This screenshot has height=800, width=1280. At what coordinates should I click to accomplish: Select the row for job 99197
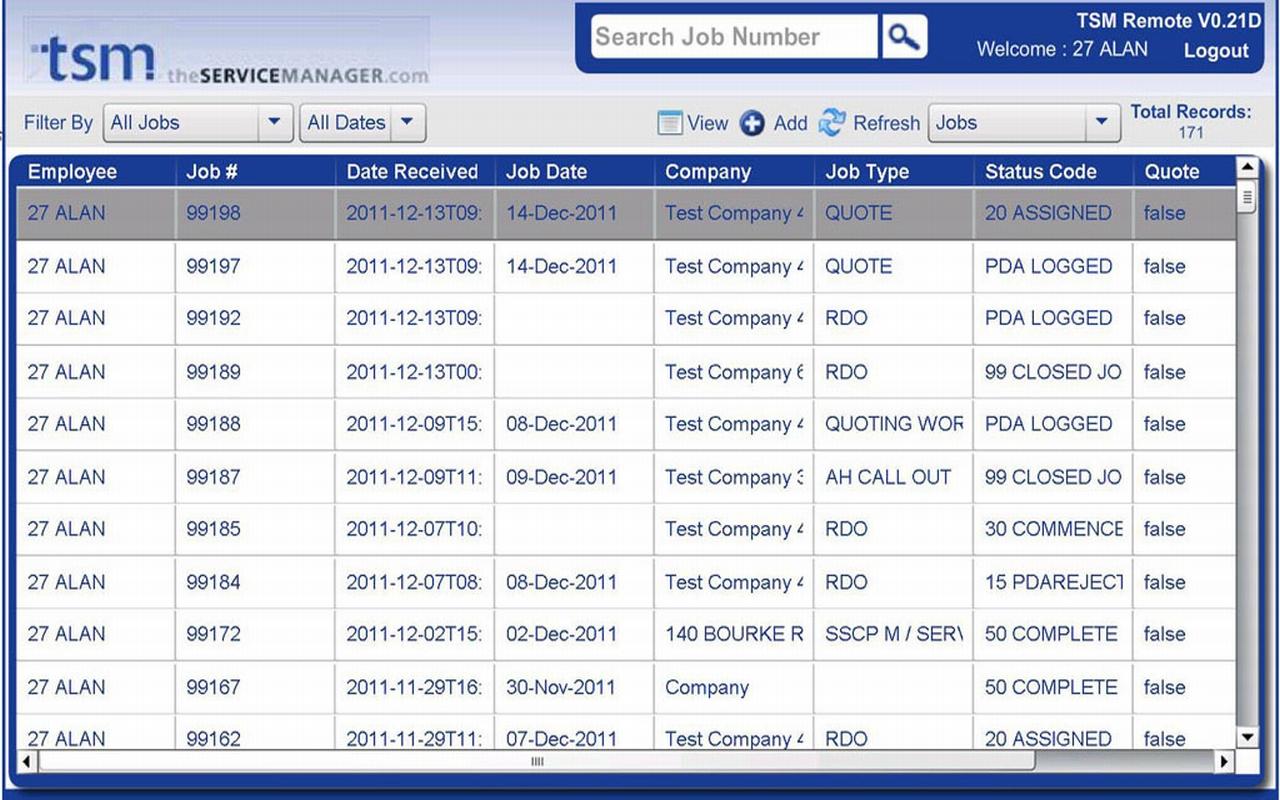tap(213, 267)
